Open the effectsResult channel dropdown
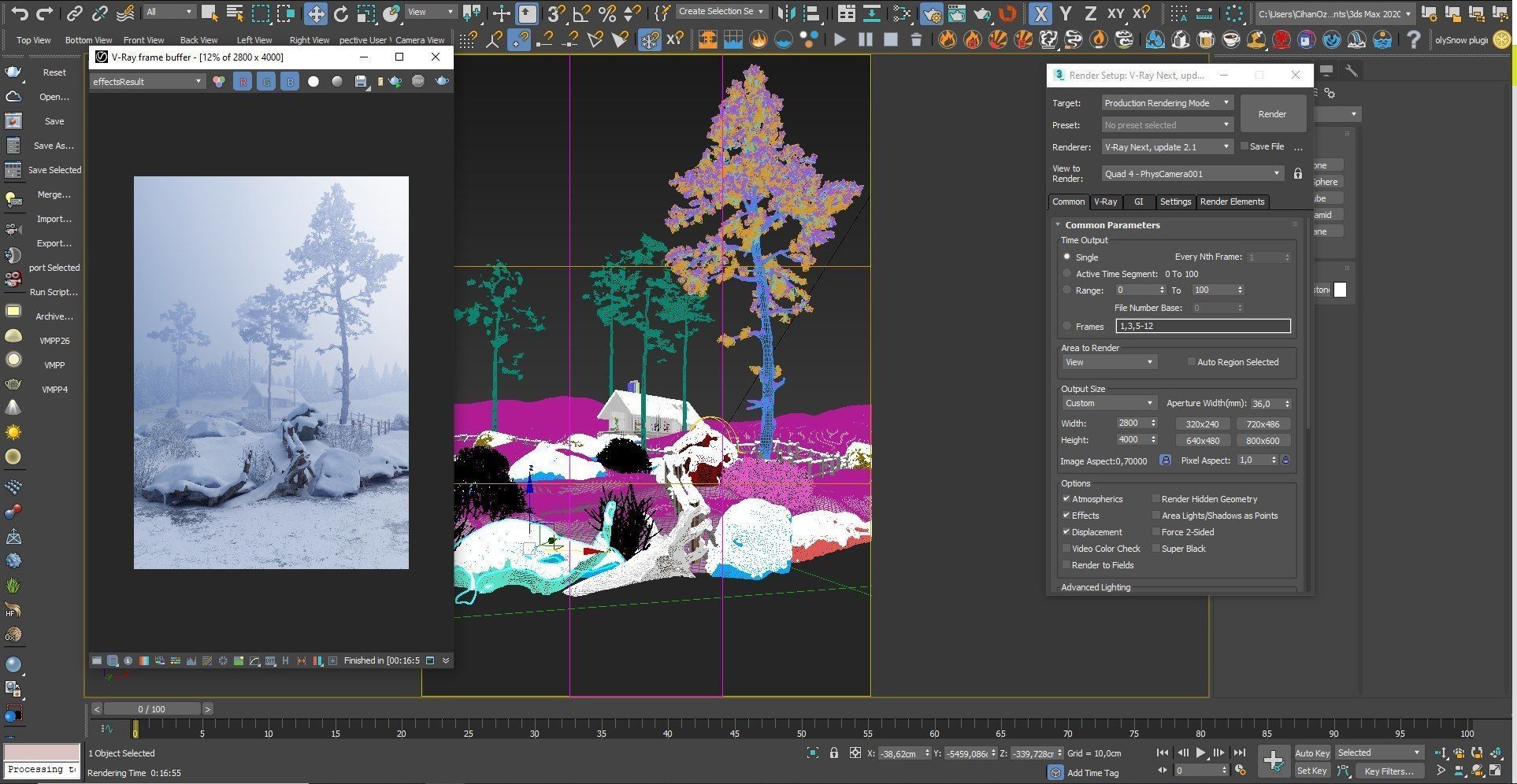Viewport: 1517px width, 784px height. [x=147, y=81]
